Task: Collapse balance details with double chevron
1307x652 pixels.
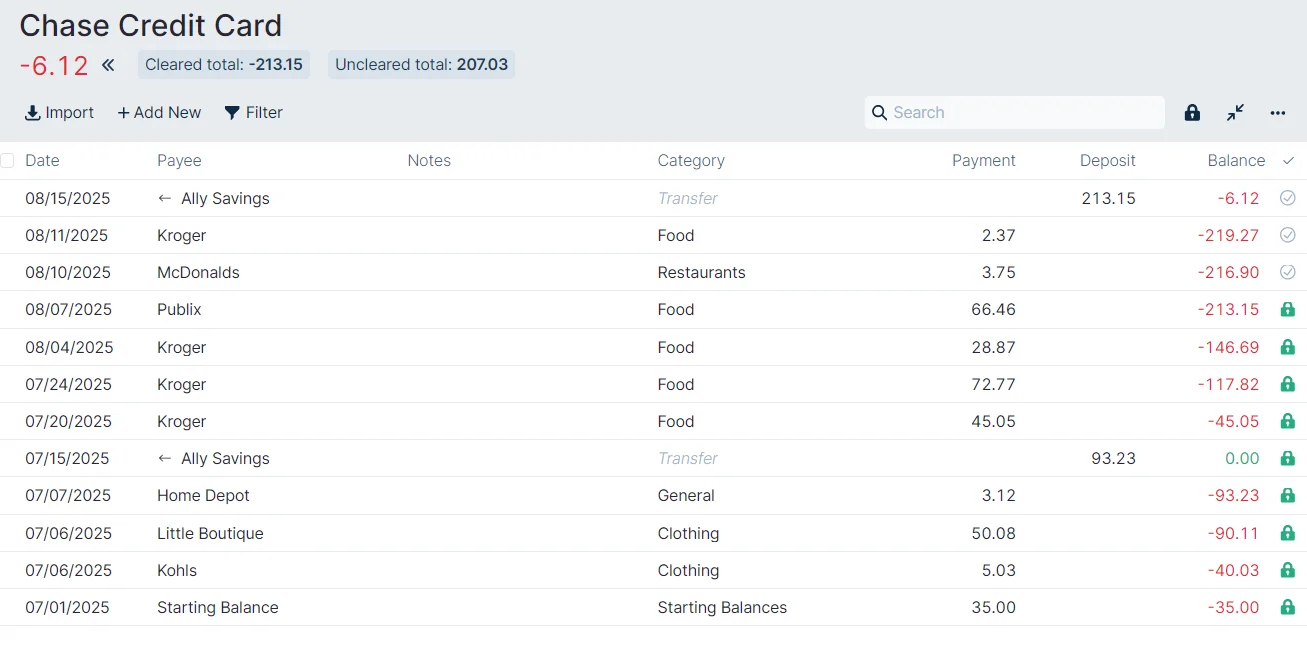Action: tap(108, 66)
